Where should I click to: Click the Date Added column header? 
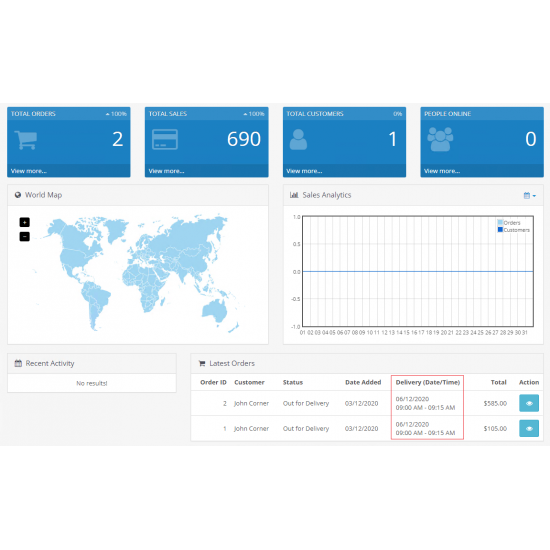coord(363,382)
